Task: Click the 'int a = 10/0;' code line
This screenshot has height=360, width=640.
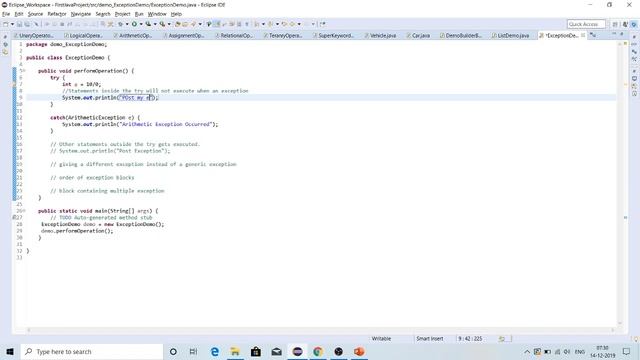Action: coord(81,84)
